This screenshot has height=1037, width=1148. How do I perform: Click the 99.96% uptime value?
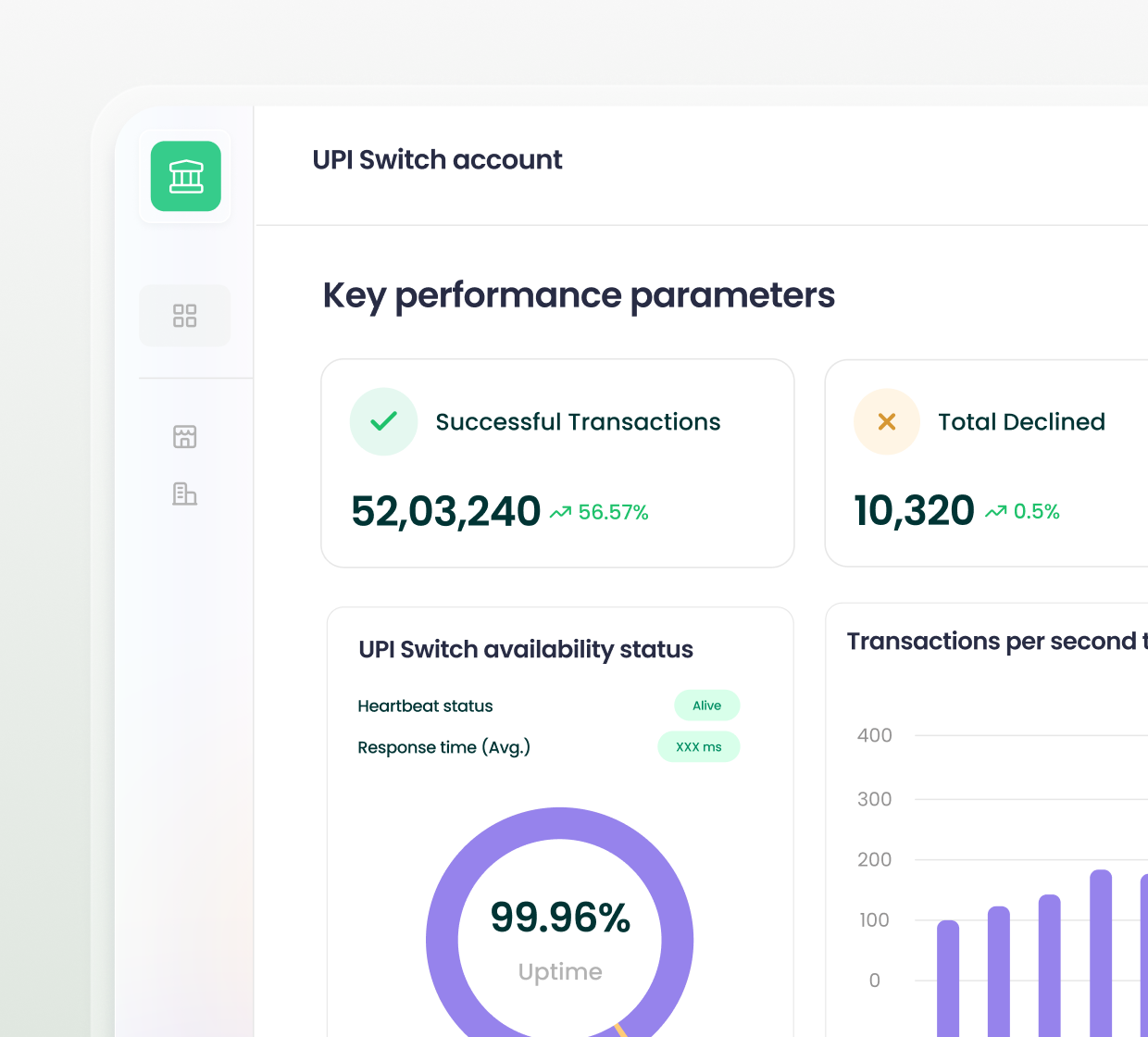click(560, 918)
